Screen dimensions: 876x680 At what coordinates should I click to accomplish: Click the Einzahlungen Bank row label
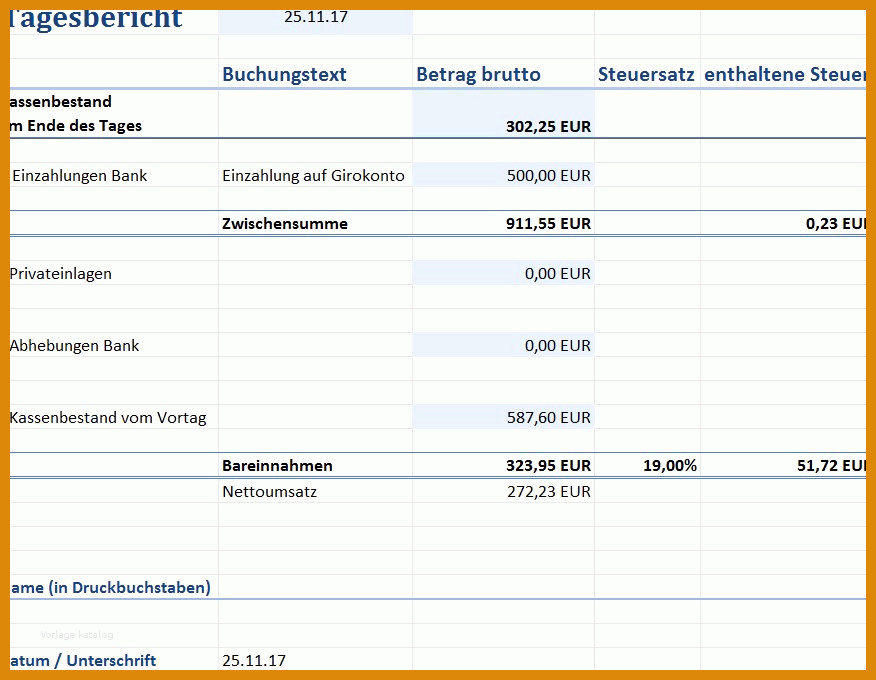coord(79,175)
